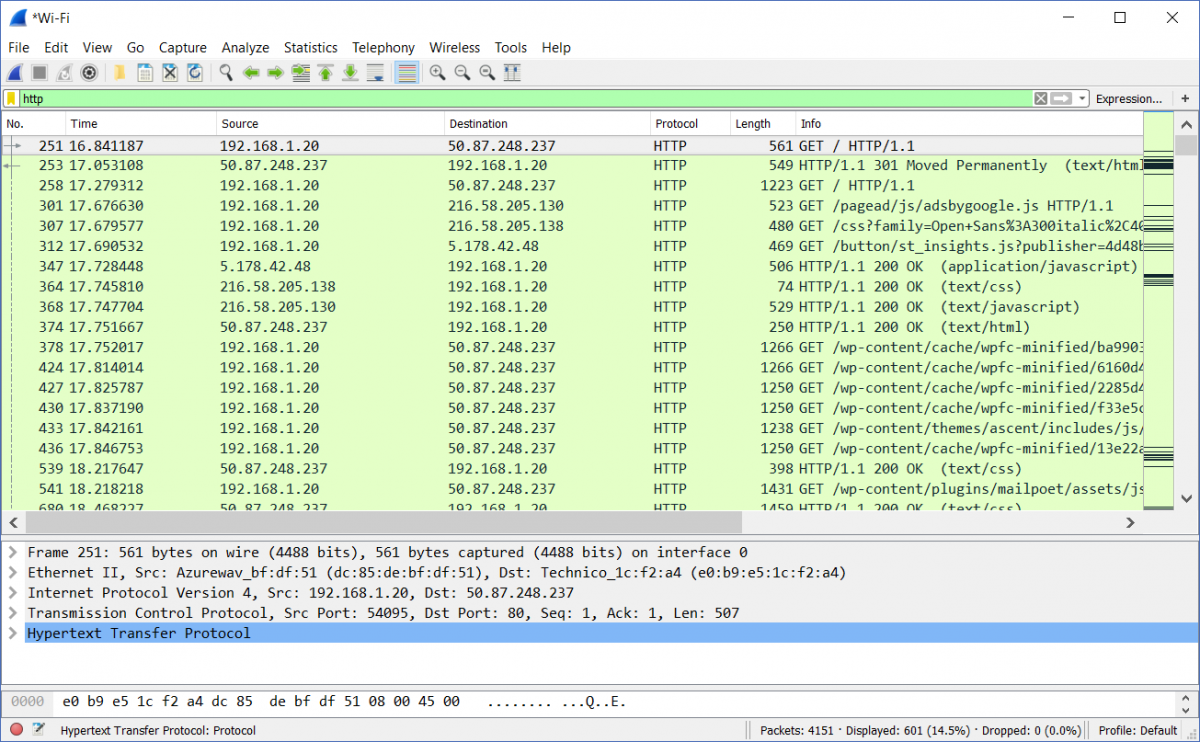Viewport: 1200px width, 742px height.
Task: Click inside the http filter input field
Action: (x=400, y=98)
